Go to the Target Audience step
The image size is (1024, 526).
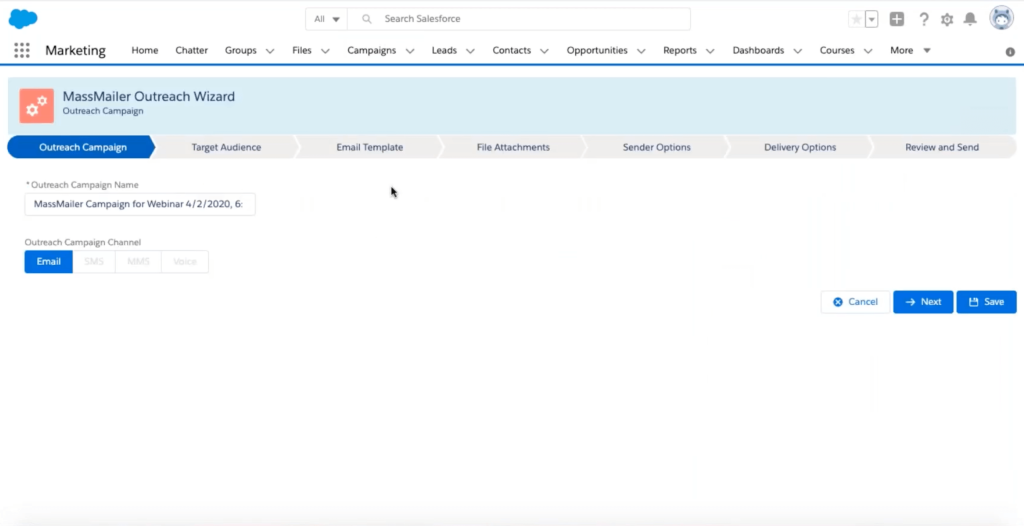(226, 147)
